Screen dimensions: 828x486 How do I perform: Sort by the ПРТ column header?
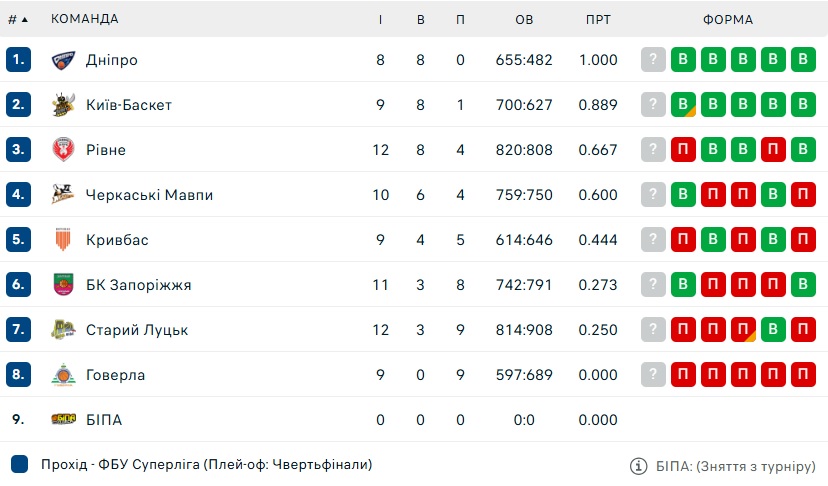coord(598,20)
